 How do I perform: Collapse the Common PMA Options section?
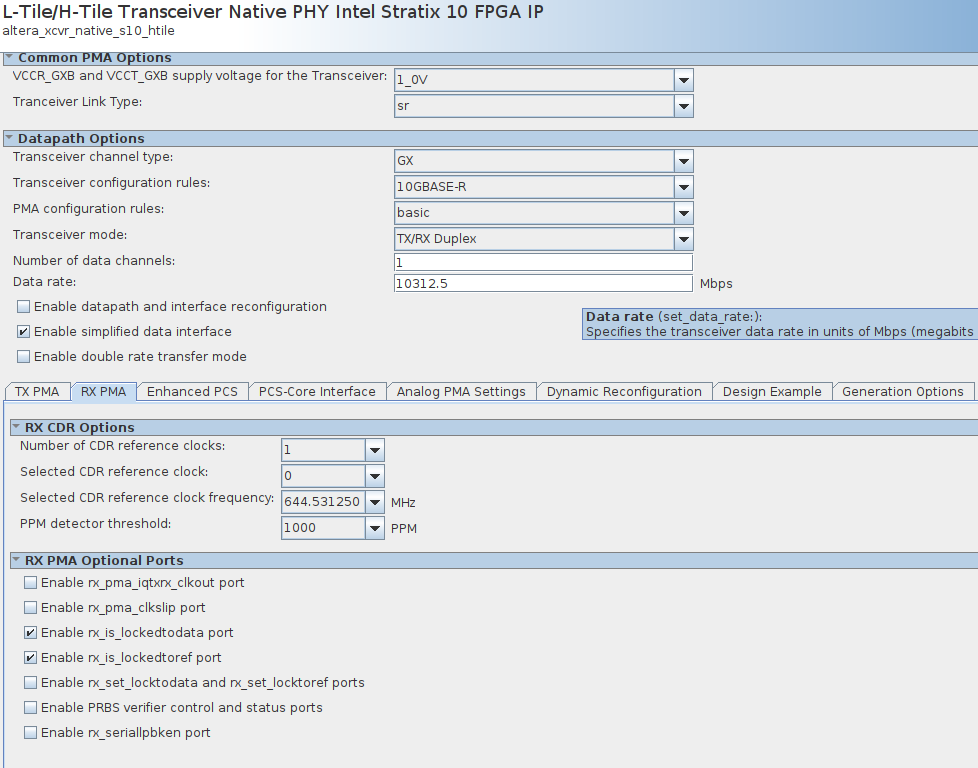pyautogui.click(x=9, y=57)
